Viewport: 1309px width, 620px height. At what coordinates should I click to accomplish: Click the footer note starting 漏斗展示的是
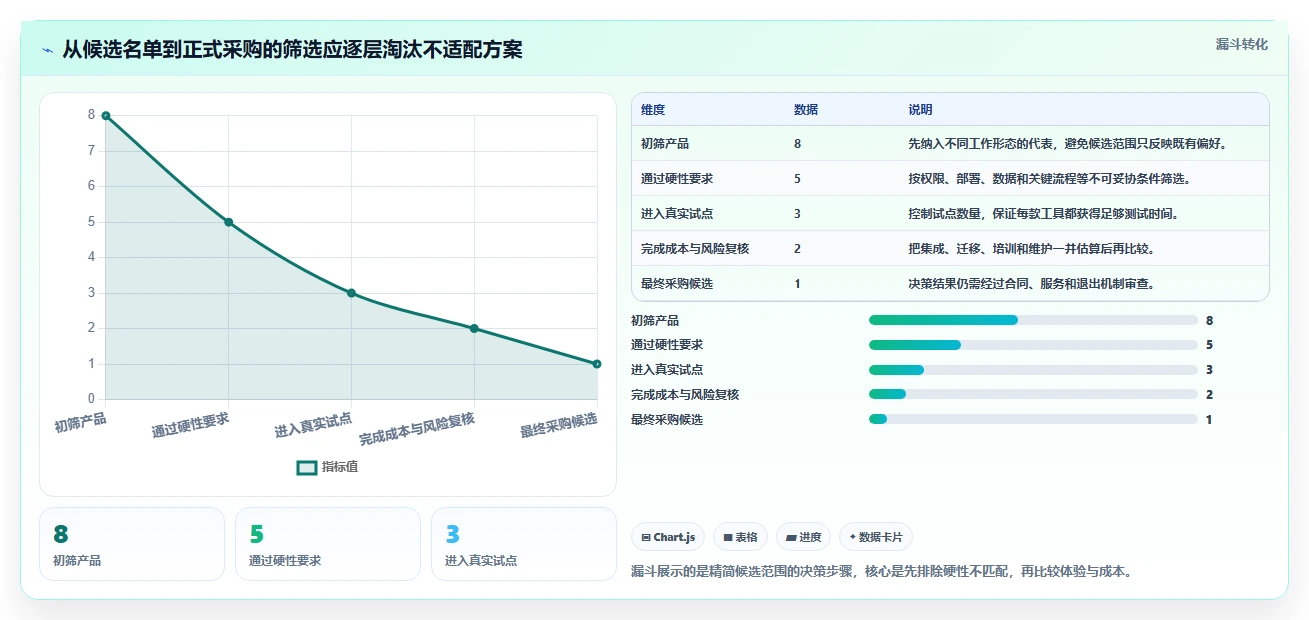pyautogui.click(x=881, y=573)
